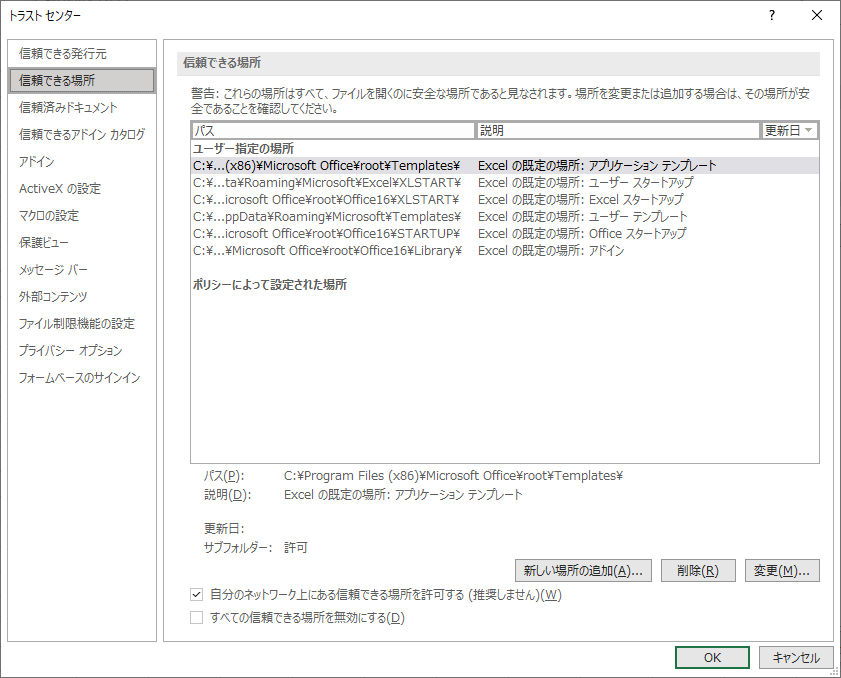Click 新しい場所の追加(A)... button
The image size is (841, 678).
(583, 571)
